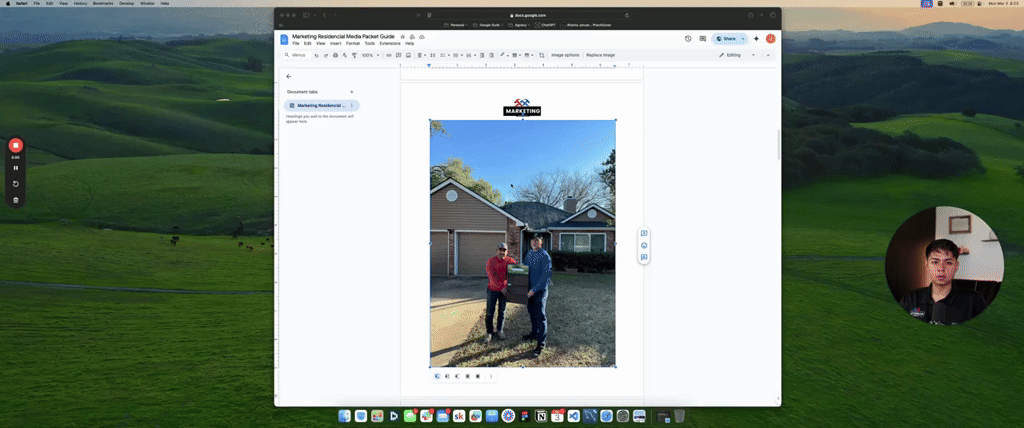Open the Border dash dropdown
Viewport: 1024px width, 428px height.
click(528, 55)
